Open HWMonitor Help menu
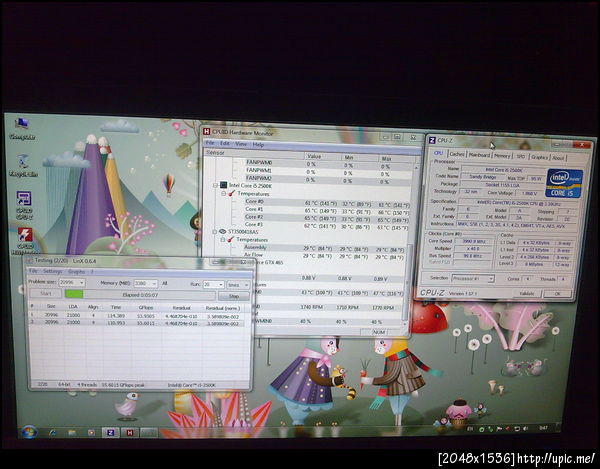 tap(258, 145)
